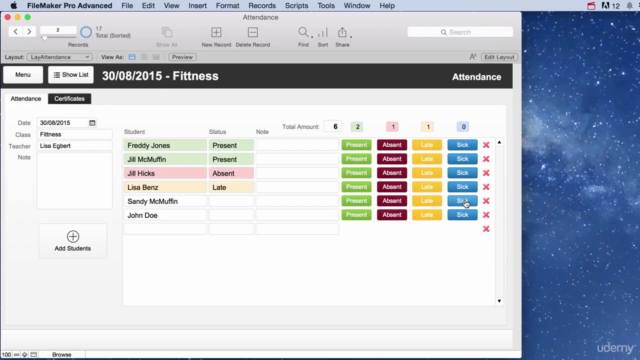This screenshot has width=640, height=360.
Task: Open the notification bell in menu bar
Action: [629, 6]
